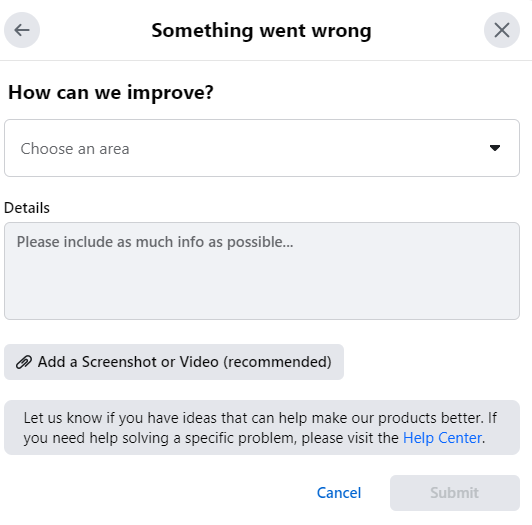The image size is (532, 525).
Task: Click the 'Please include as much info' placeholder
Action: point(155,242)
